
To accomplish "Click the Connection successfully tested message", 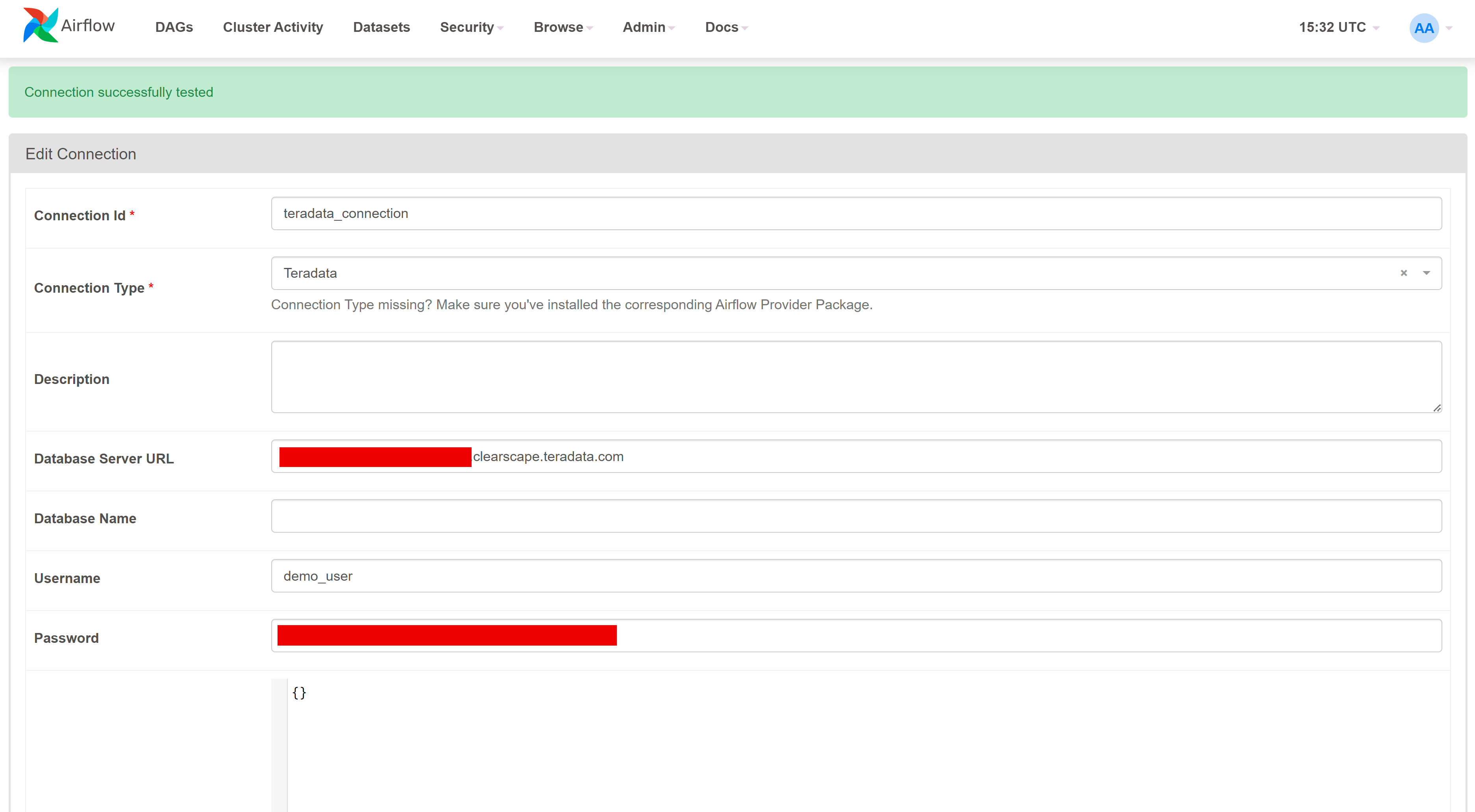I will pyautogui.click(x=118, y=92).
